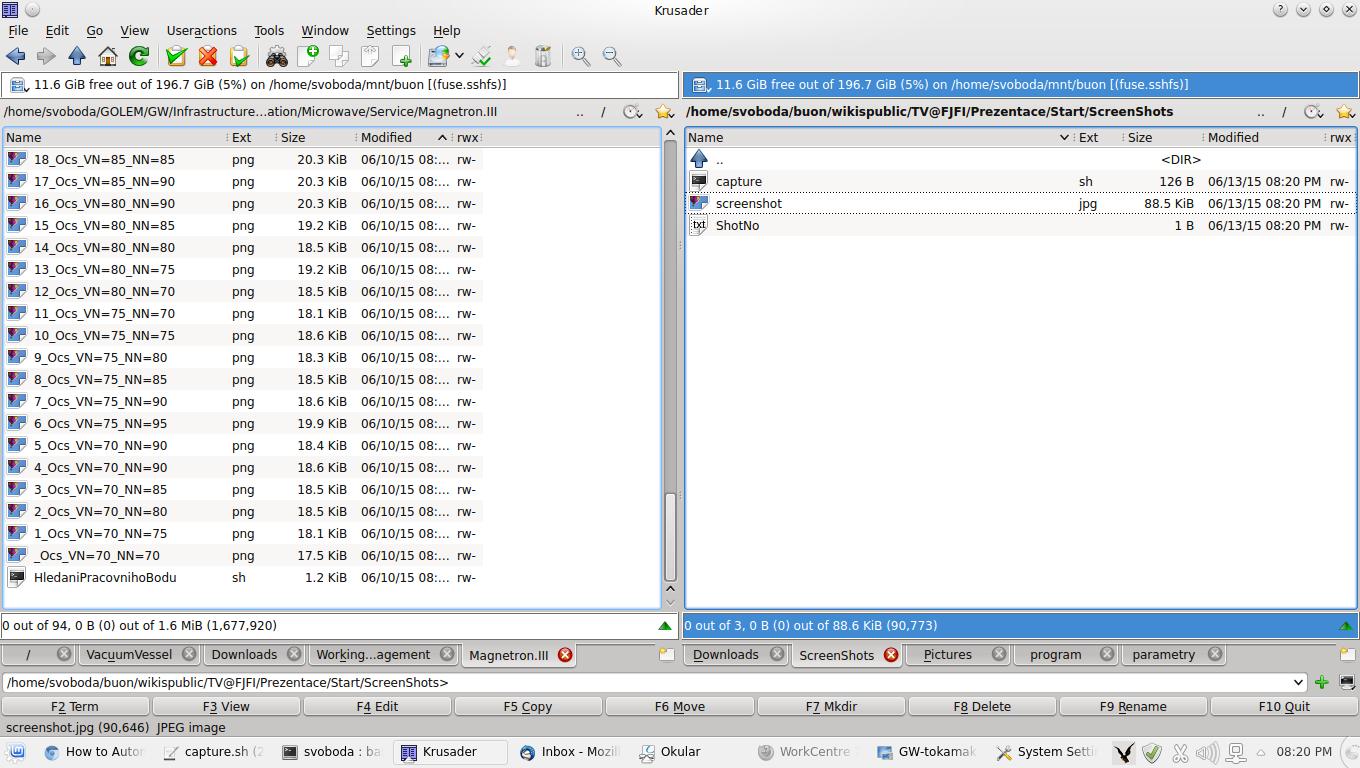This screenshot has height=768, width=1360.
Task: Click right panel parent '..' button
Action: (1261, 112)
